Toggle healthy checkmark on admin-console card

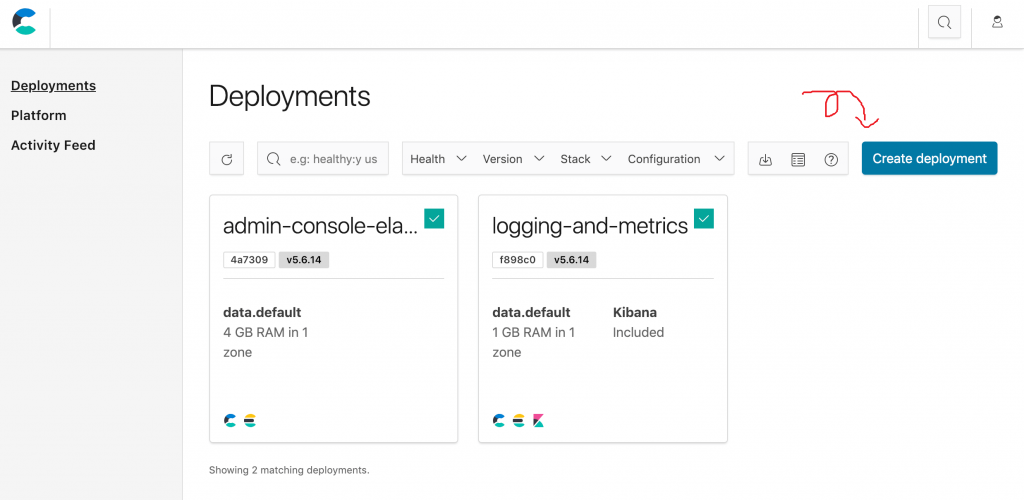[x=434, y=218]
